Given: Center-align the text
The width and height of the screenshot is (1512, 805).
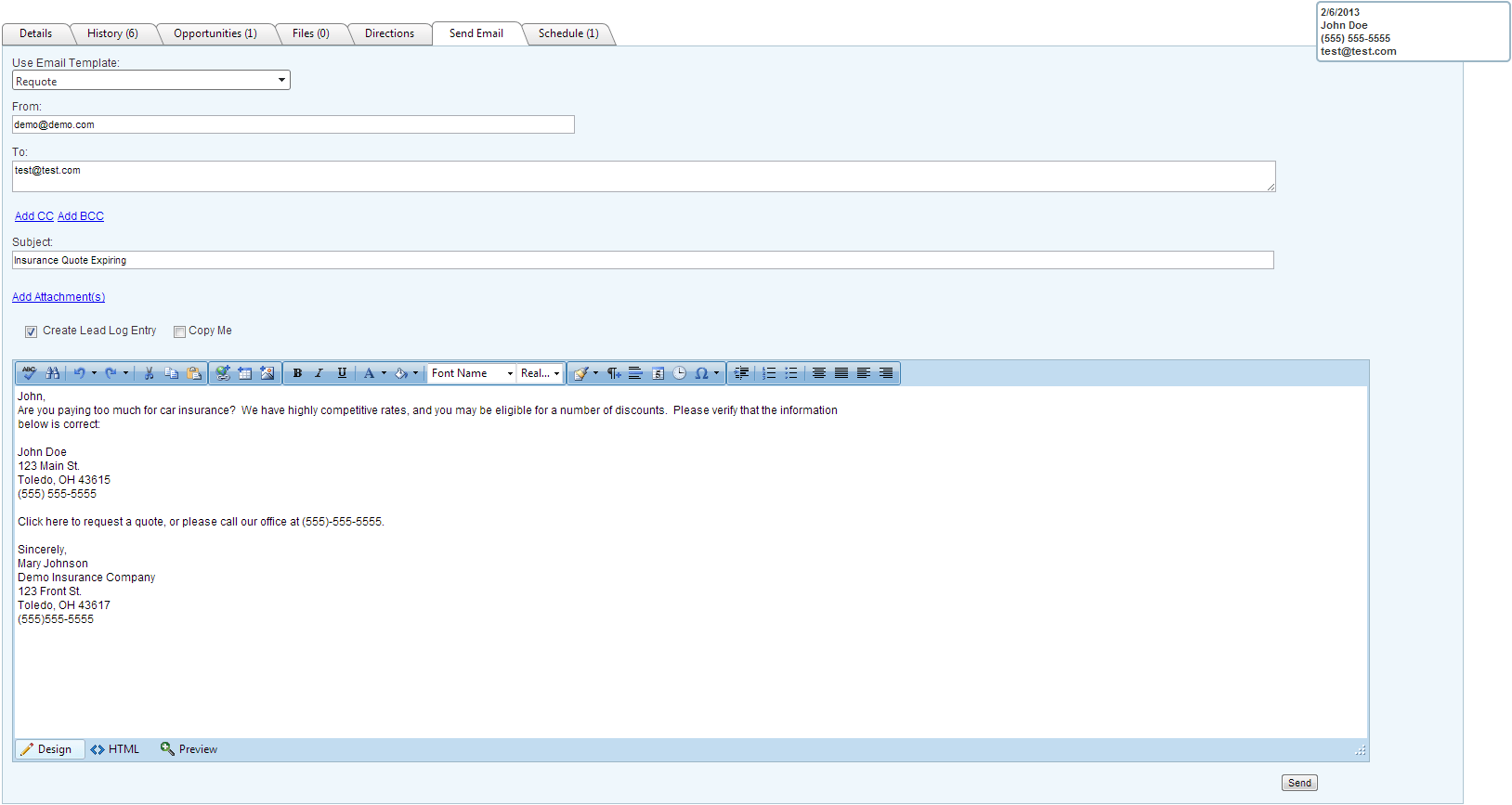Looking at the screenshot, I should (x=819, y=373).
